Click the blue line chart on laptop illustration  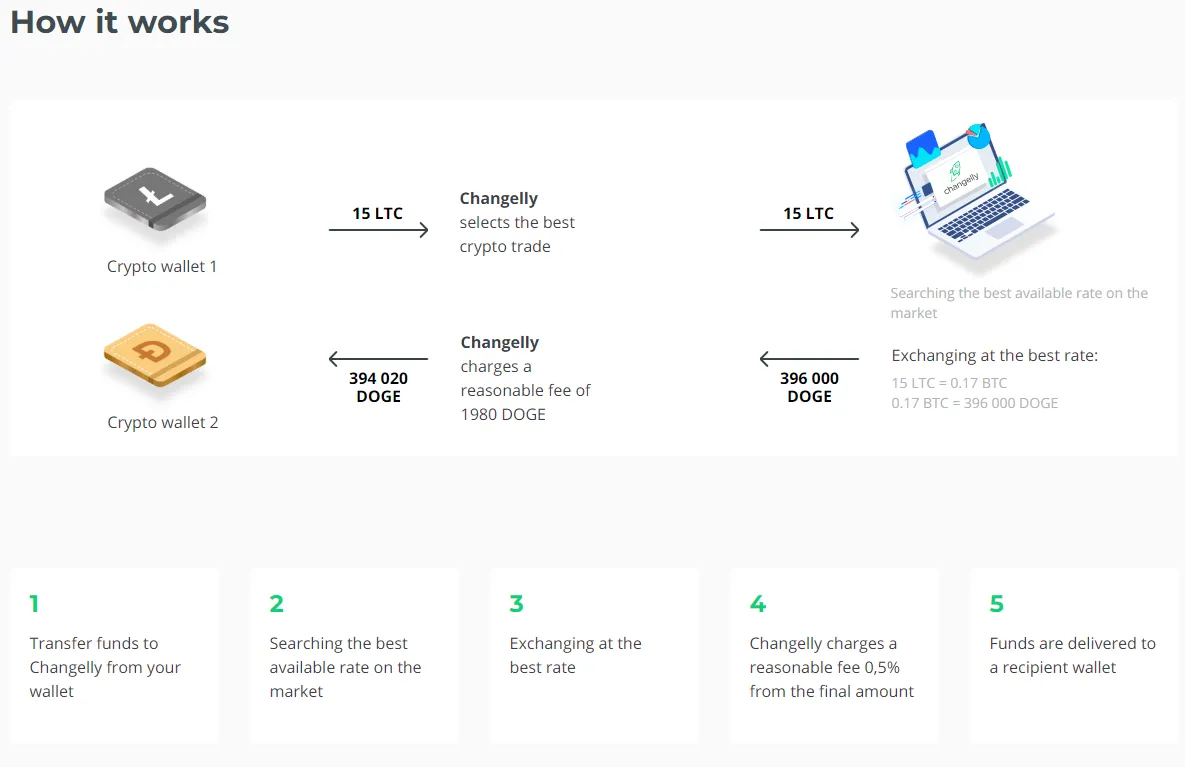(x=921, y=150)
